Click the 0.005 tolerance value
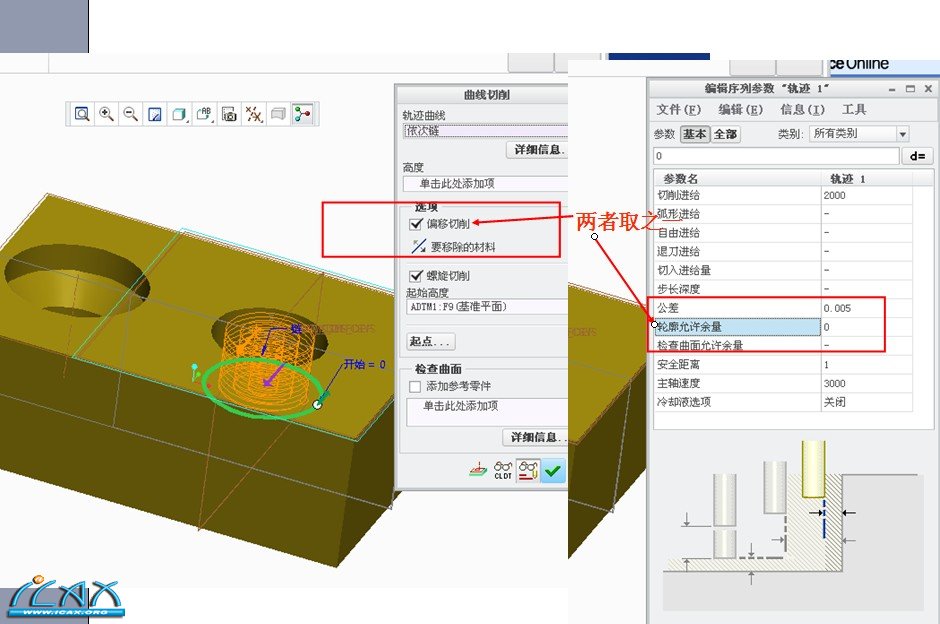The width and height of the screenshot is (940, 624). pyautogui.click(x=837, y=308)
